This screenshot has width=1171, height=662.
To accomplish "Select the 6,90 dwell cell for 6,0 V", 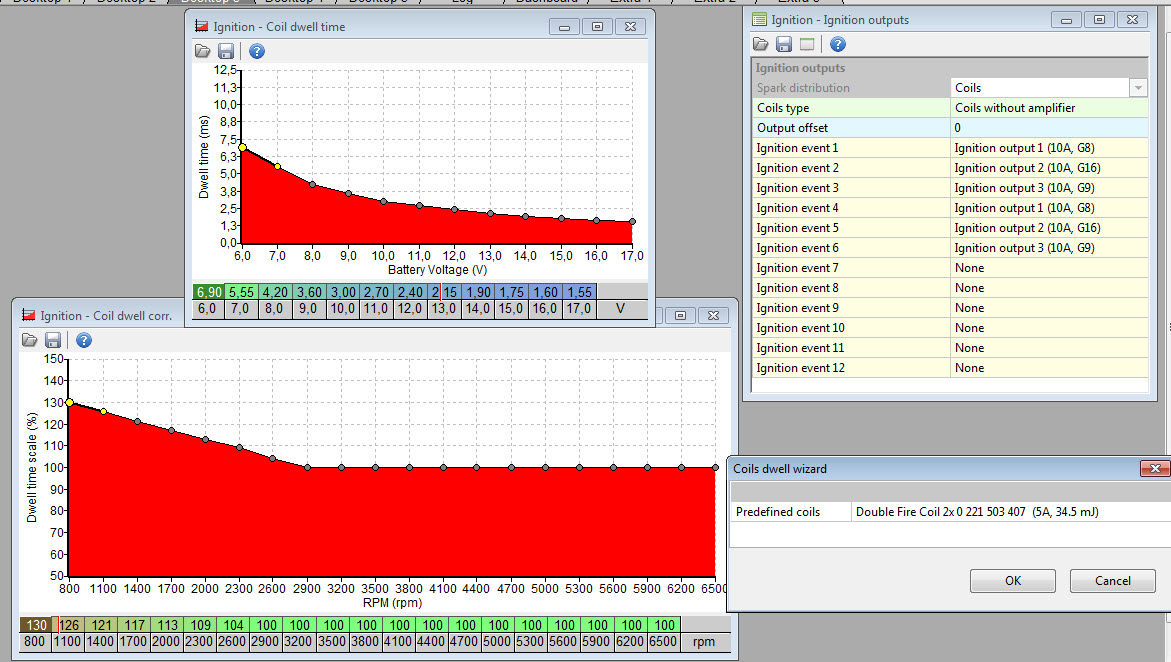I will click(x=208, y=292).
